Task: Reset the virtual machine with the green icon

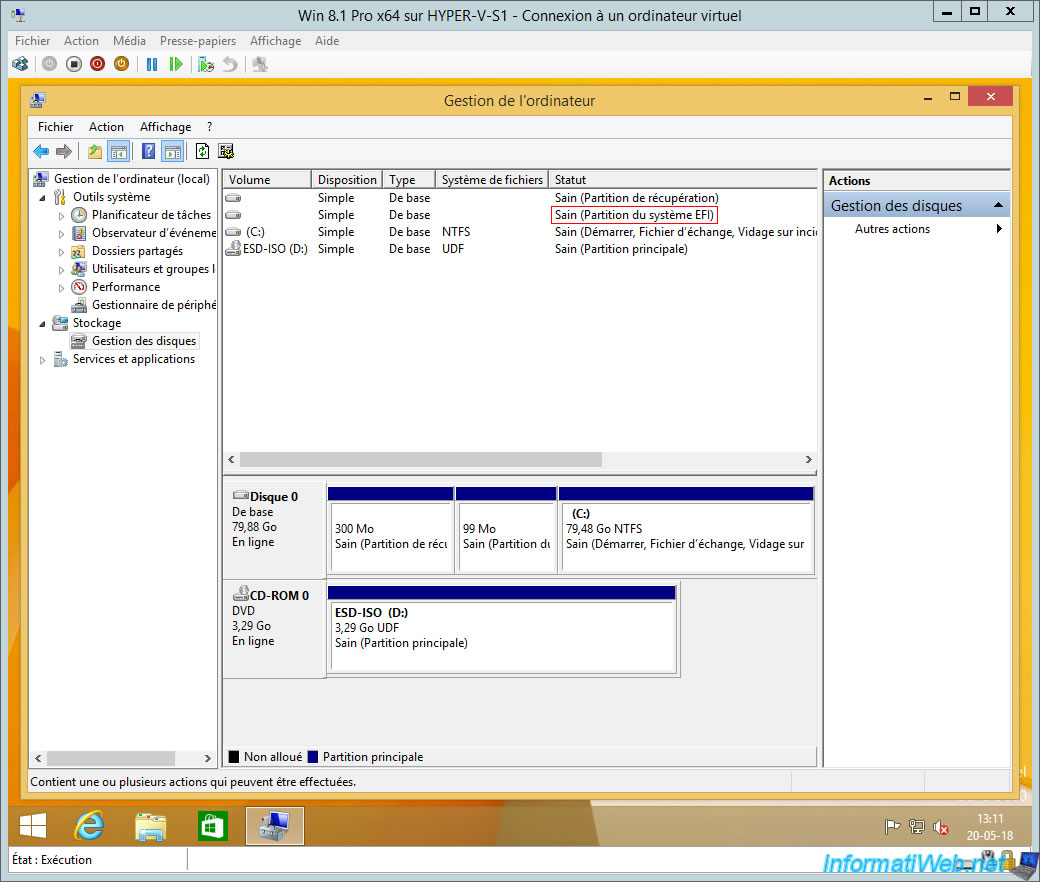Action: point(176,64)
